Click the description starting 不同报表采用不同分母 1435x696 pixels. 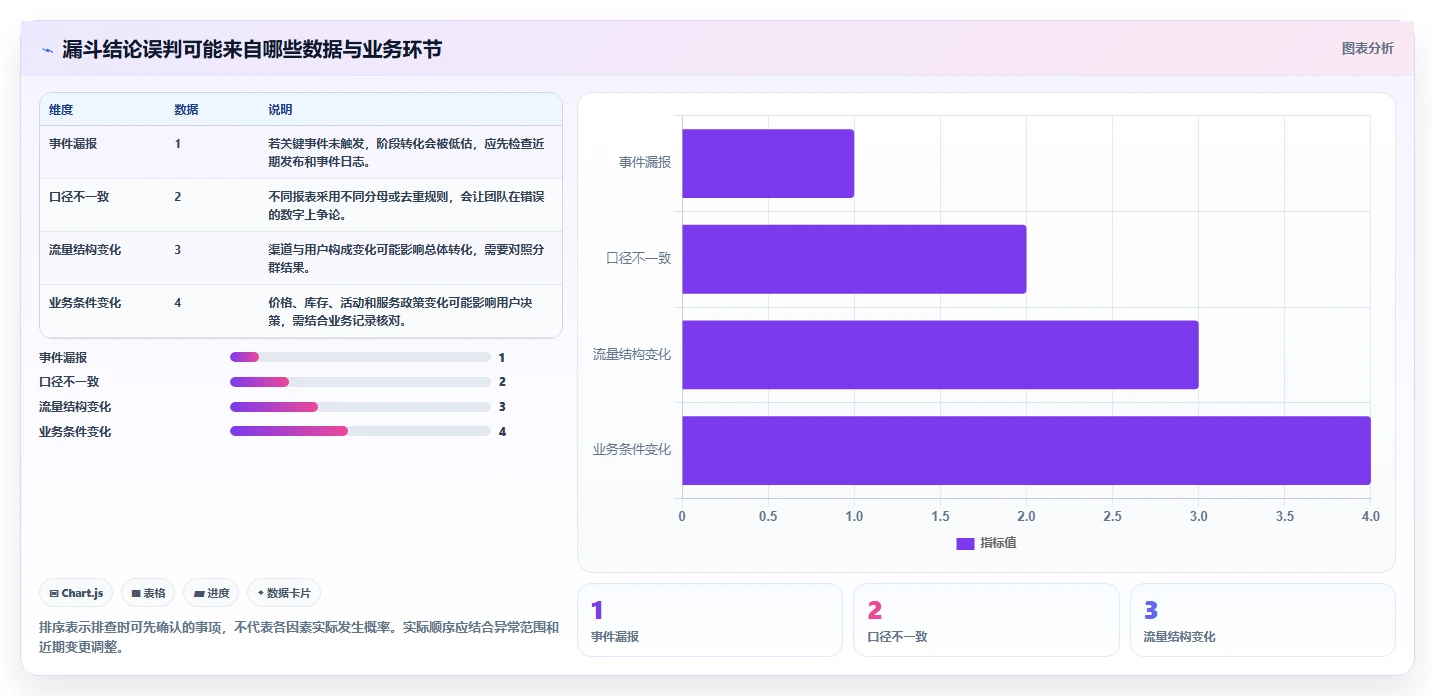pos(407,205)
